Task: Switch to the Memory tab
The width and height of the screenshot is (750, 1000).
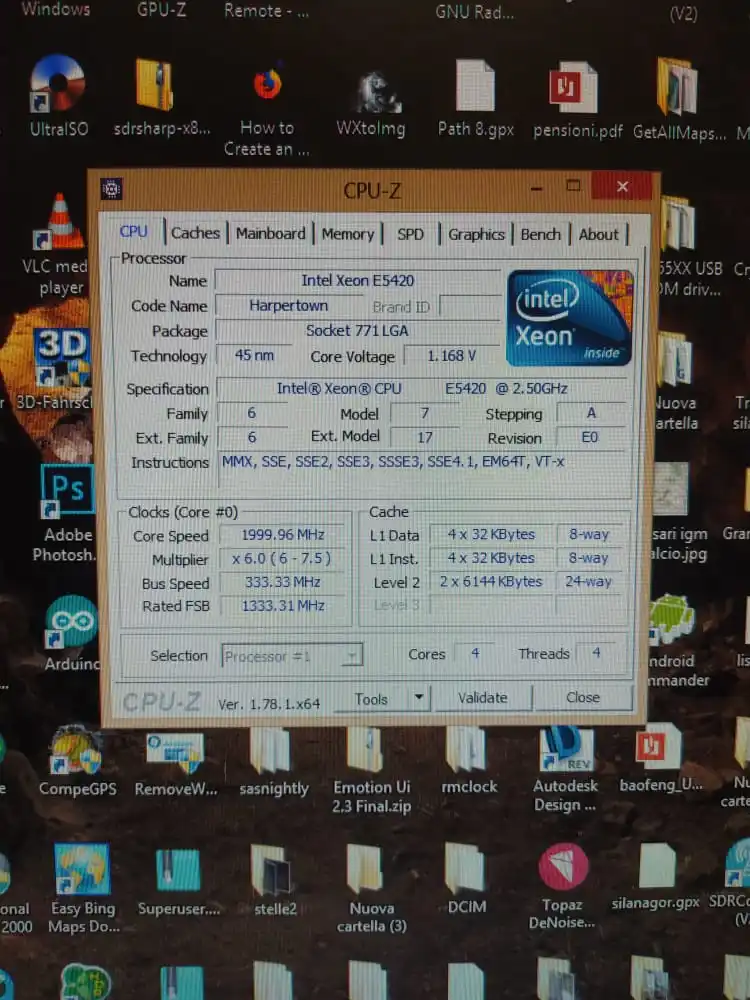Action: point(348,234)
